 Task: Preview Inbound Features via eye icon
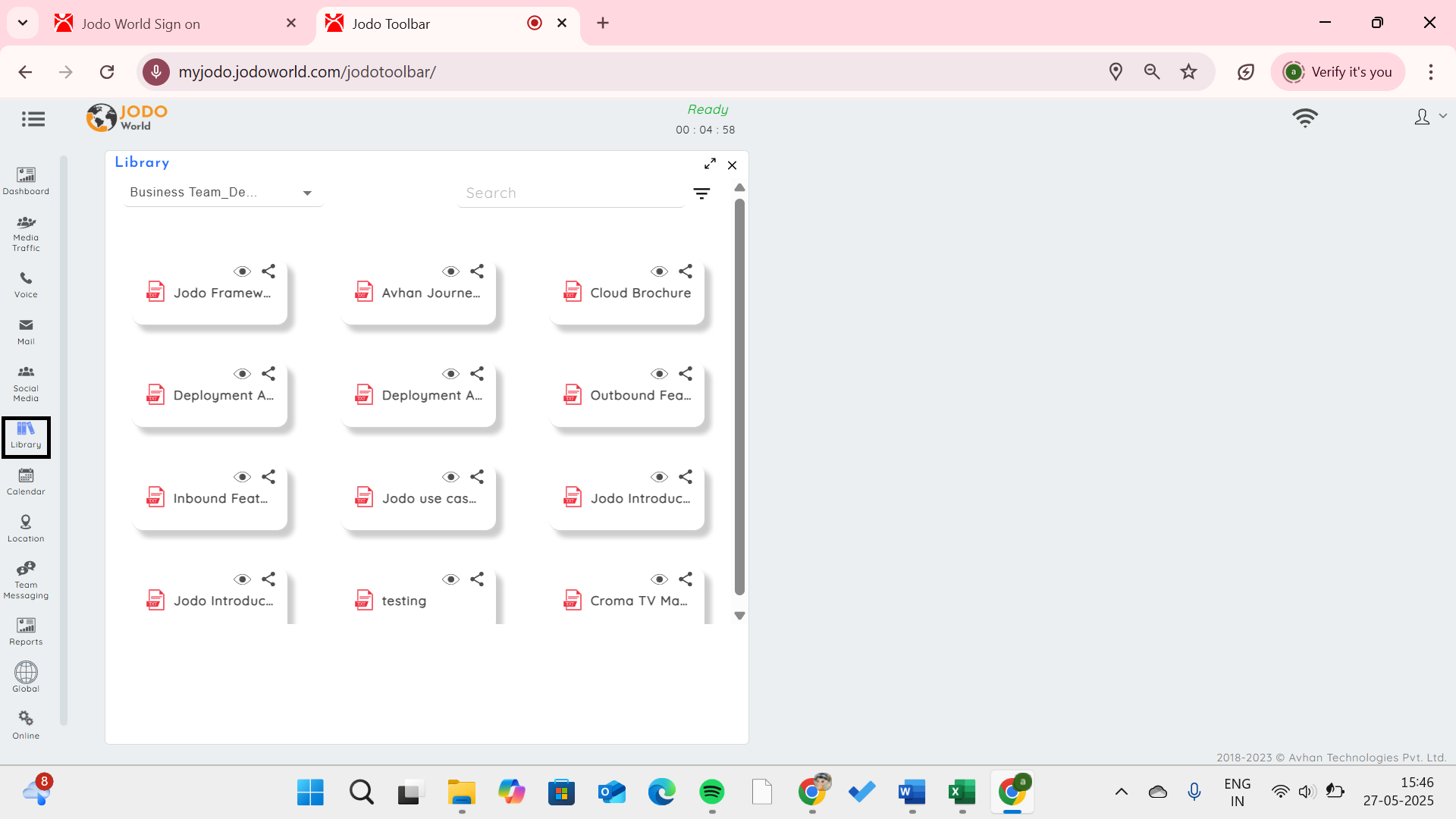point(243,477)
